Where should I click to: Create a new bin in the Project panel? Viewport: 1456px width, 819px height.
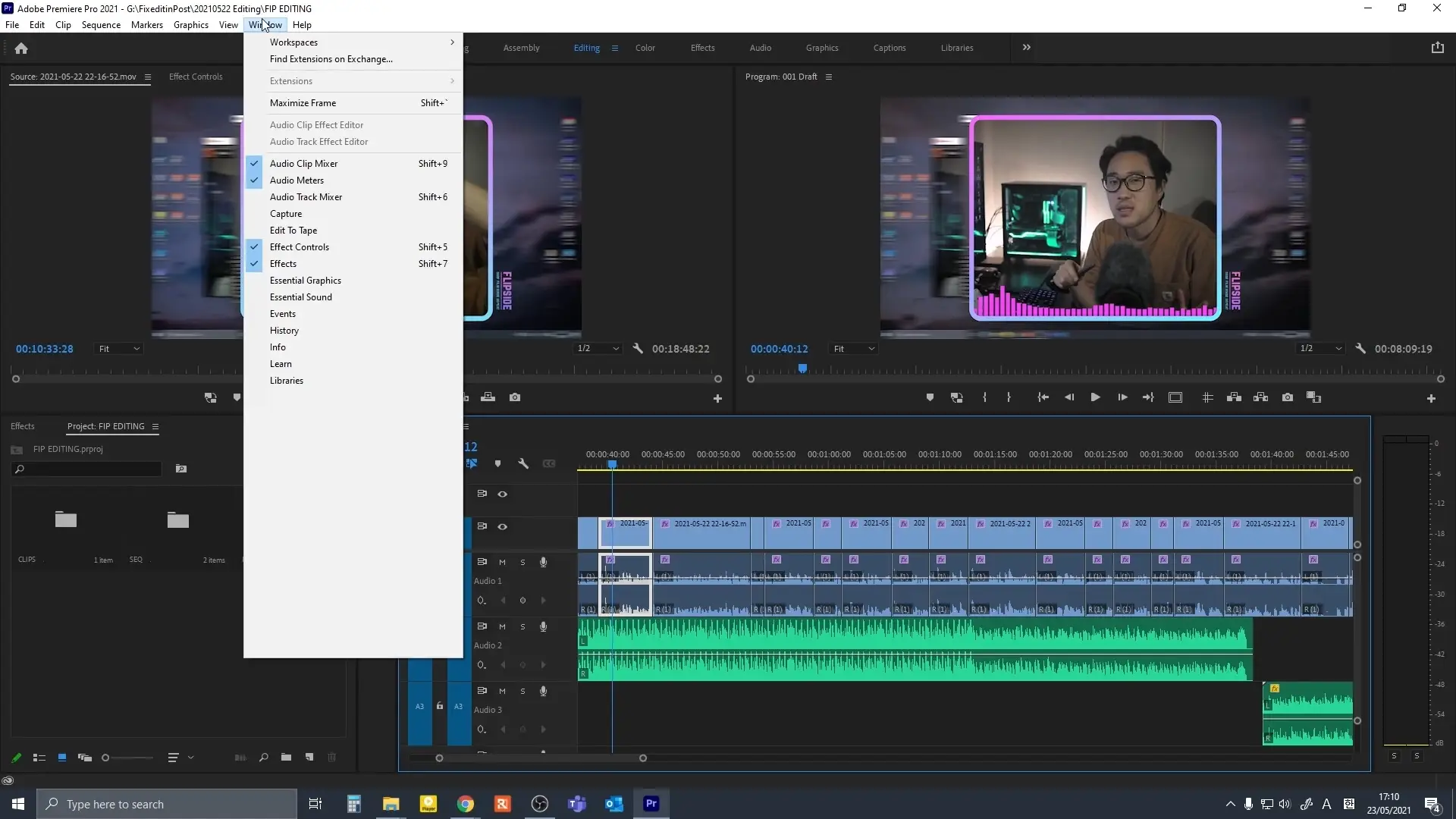(286, 758)
